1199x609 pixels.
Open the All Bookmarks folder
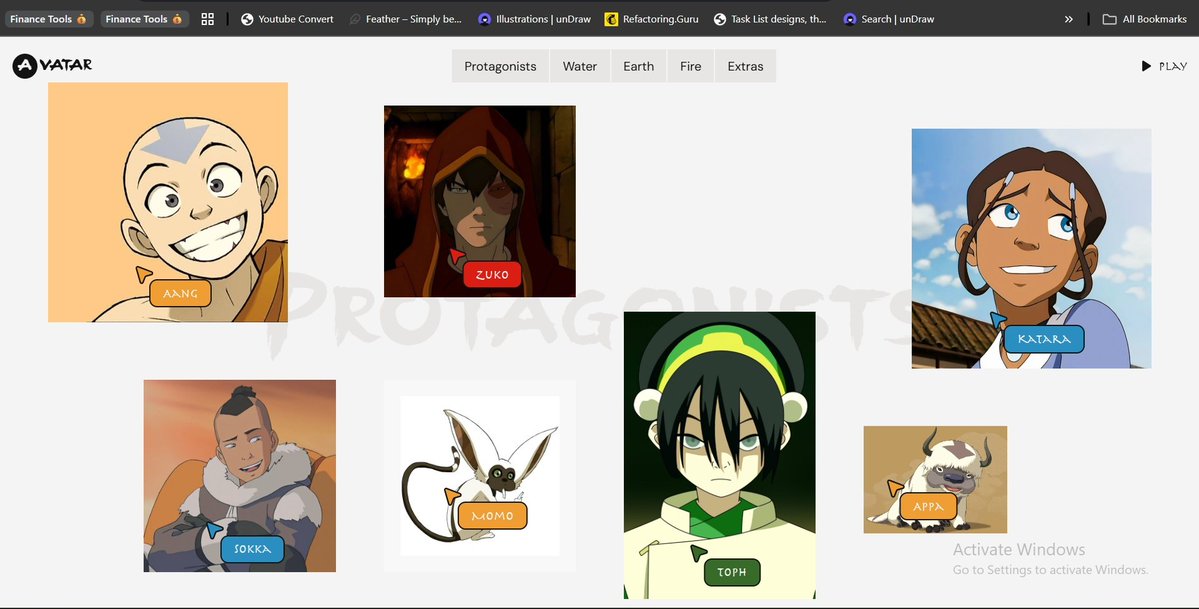coord(1145,19)
